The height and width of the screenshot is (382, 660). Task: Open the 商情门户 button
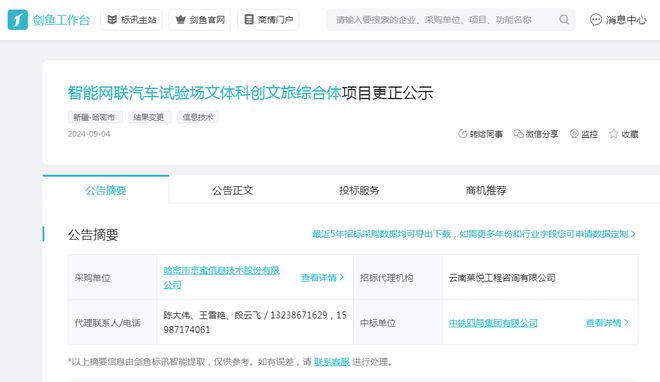coord(269,20)
